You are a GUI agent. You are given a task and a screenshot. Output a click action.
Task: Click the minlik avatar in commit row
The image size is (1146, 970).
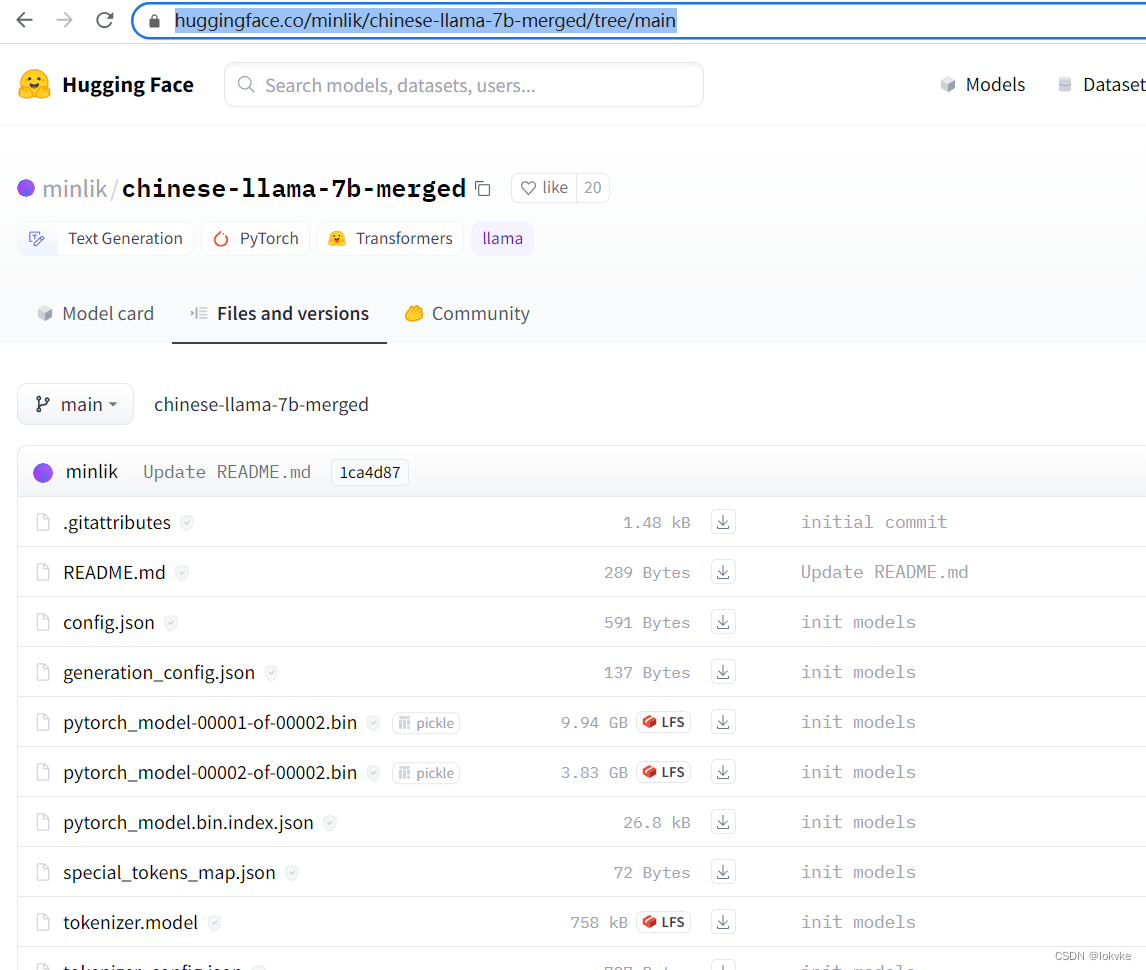[43, 472]
